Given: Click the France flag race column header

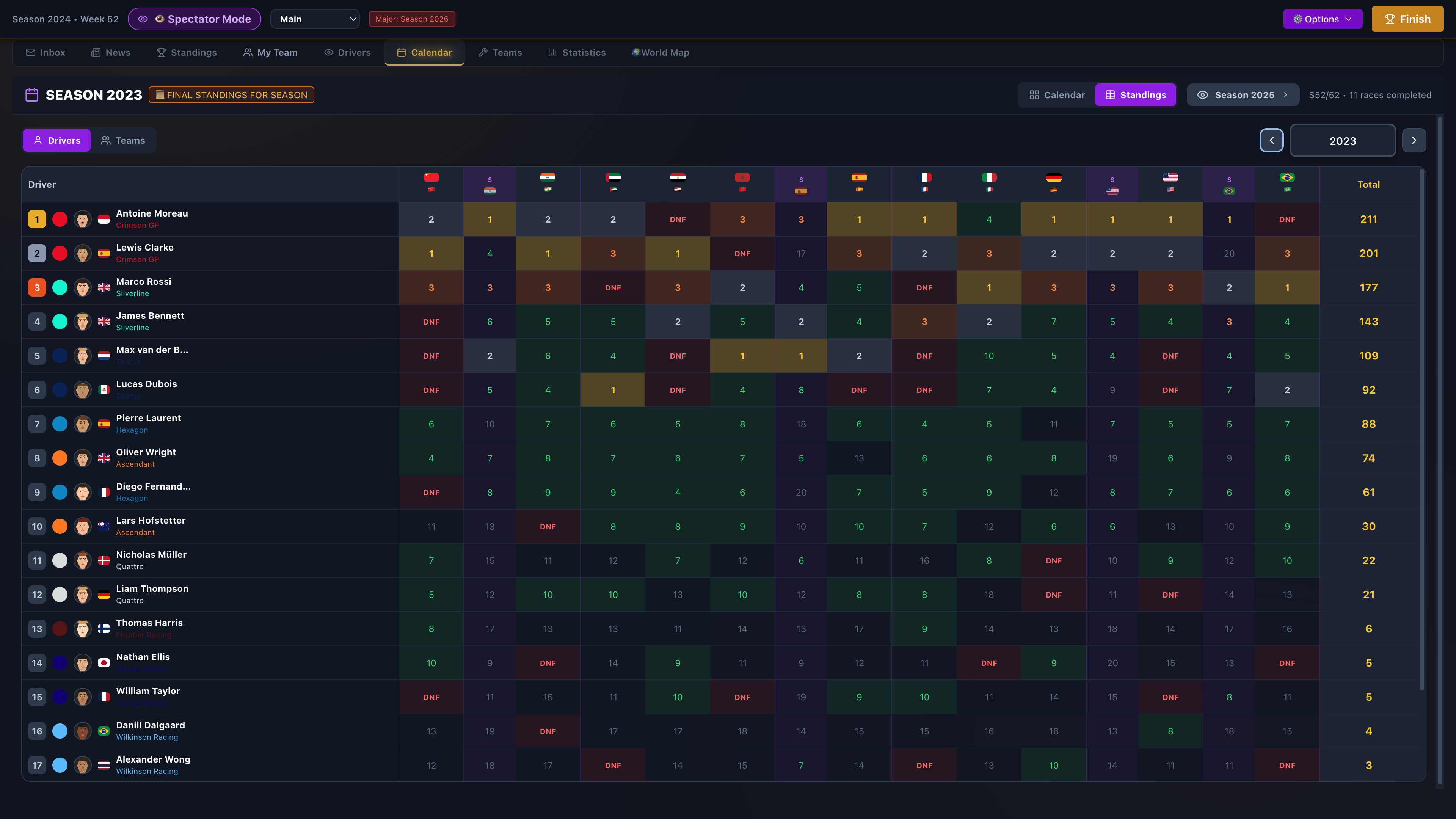Looking at the screenshot, I should click(924, 184).
